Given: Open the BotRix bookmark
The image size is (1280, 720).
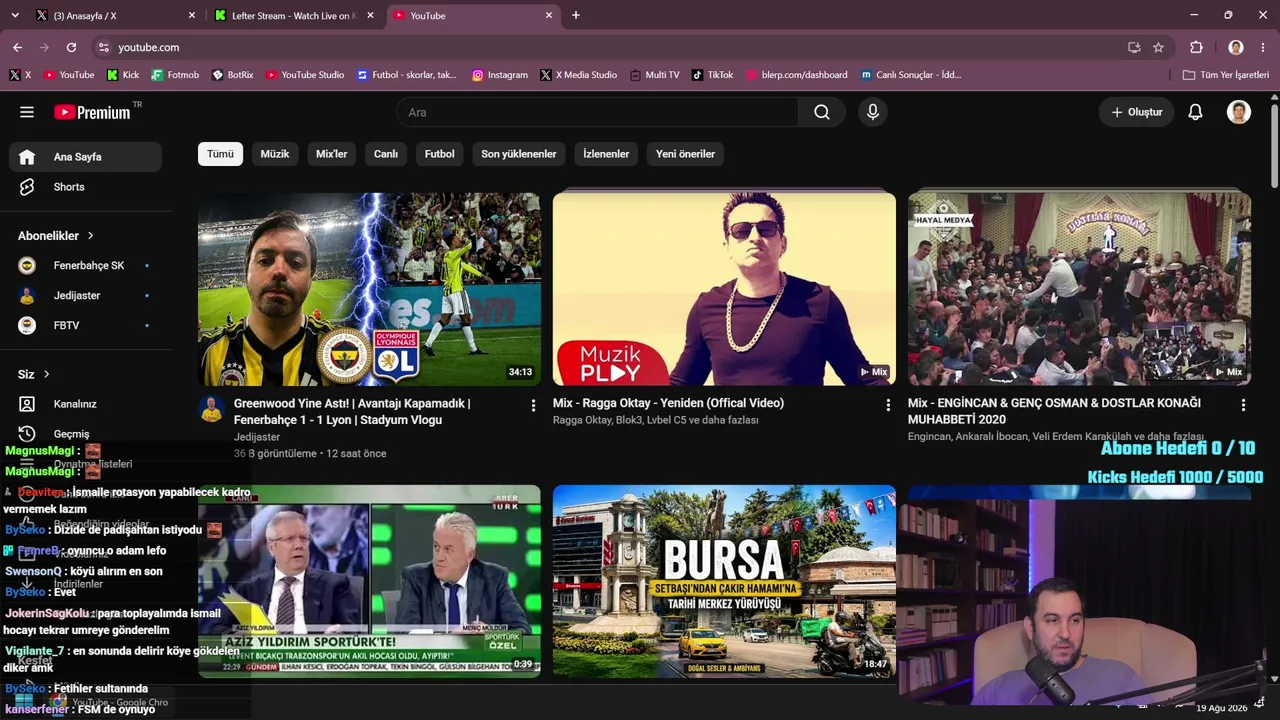Looking at the screenshot, I should [x=233, y=75].
